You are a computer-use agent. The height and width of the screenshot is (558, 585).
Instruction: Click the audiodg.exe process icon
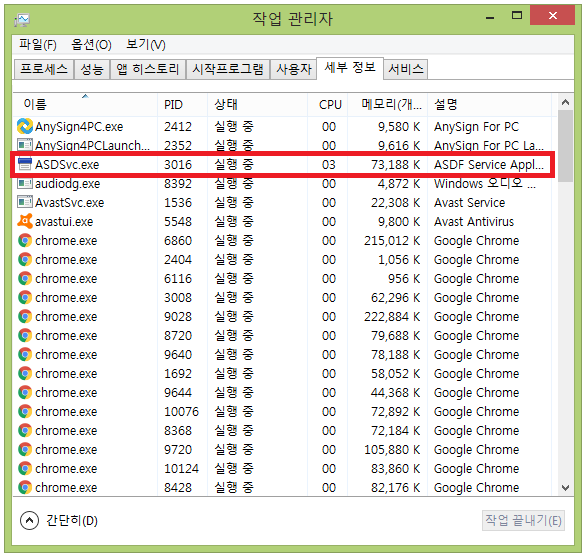click(x=25, y=183)
